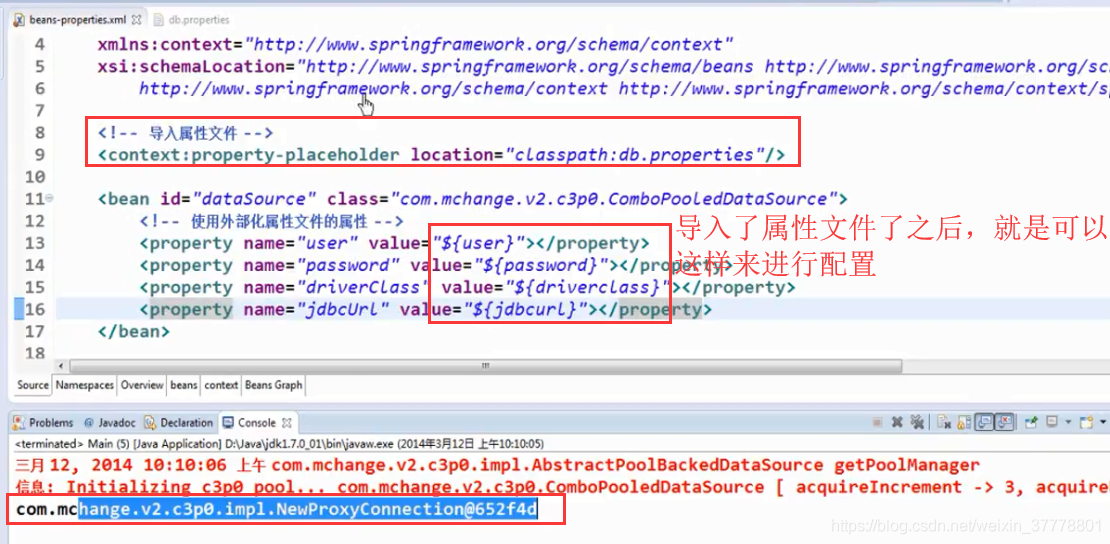Viewport: 1110px width, 544px height.
Task: Click the horizontal scrollbar left arrow
Action: tap(62, 366)
